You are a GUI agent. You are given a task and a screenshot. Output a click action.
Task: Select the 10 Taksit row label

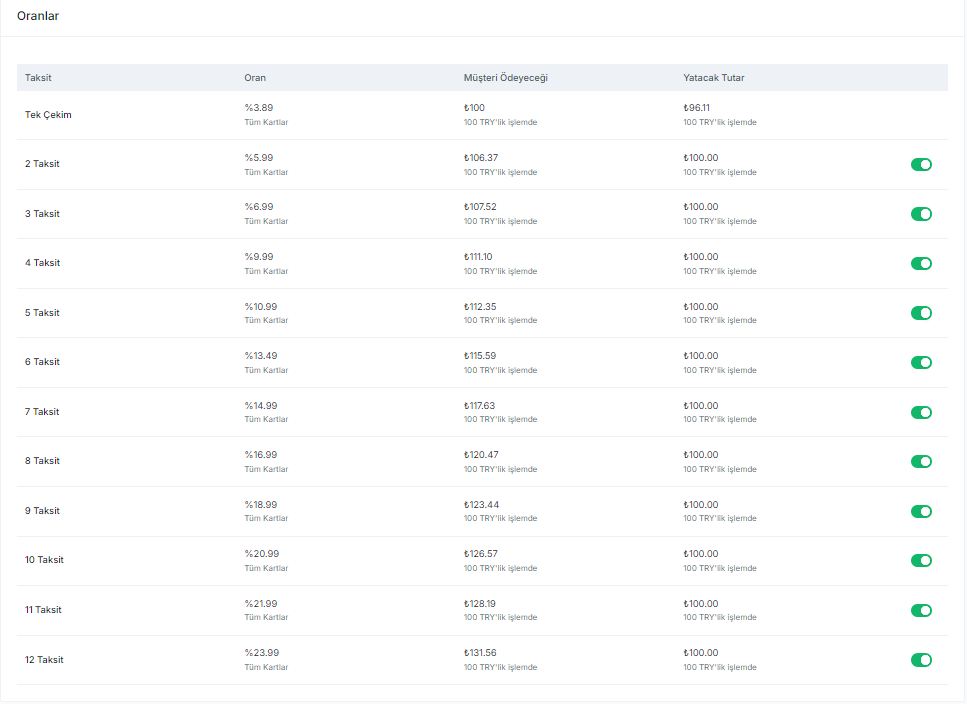pos(44,560)
